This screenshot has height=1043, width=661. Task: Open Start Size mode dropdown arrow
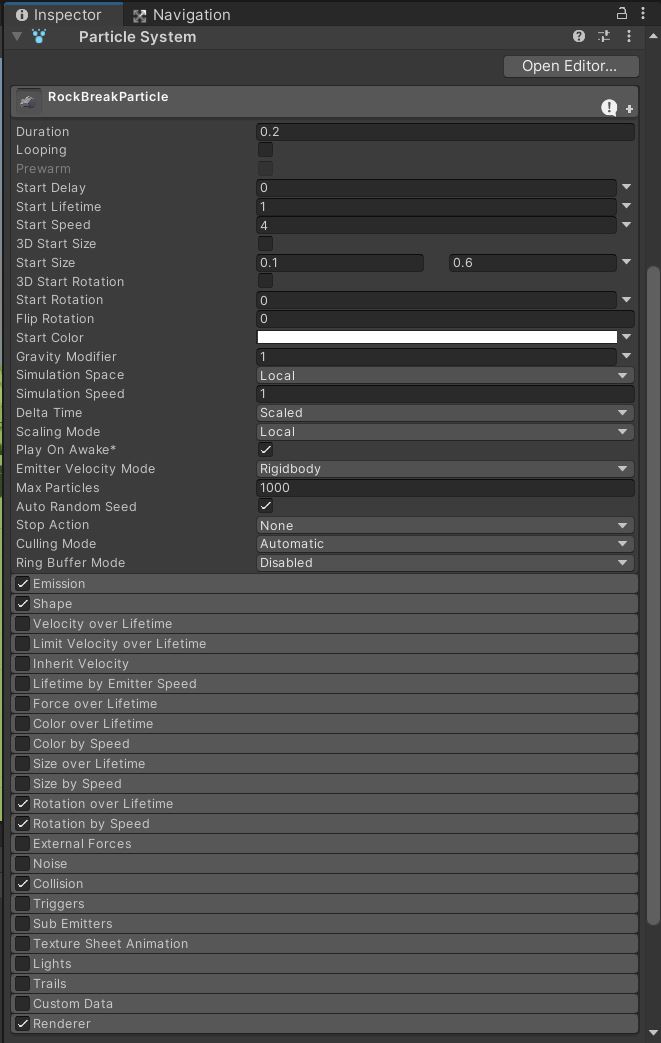pyautogui.click(x=626, y=262)
